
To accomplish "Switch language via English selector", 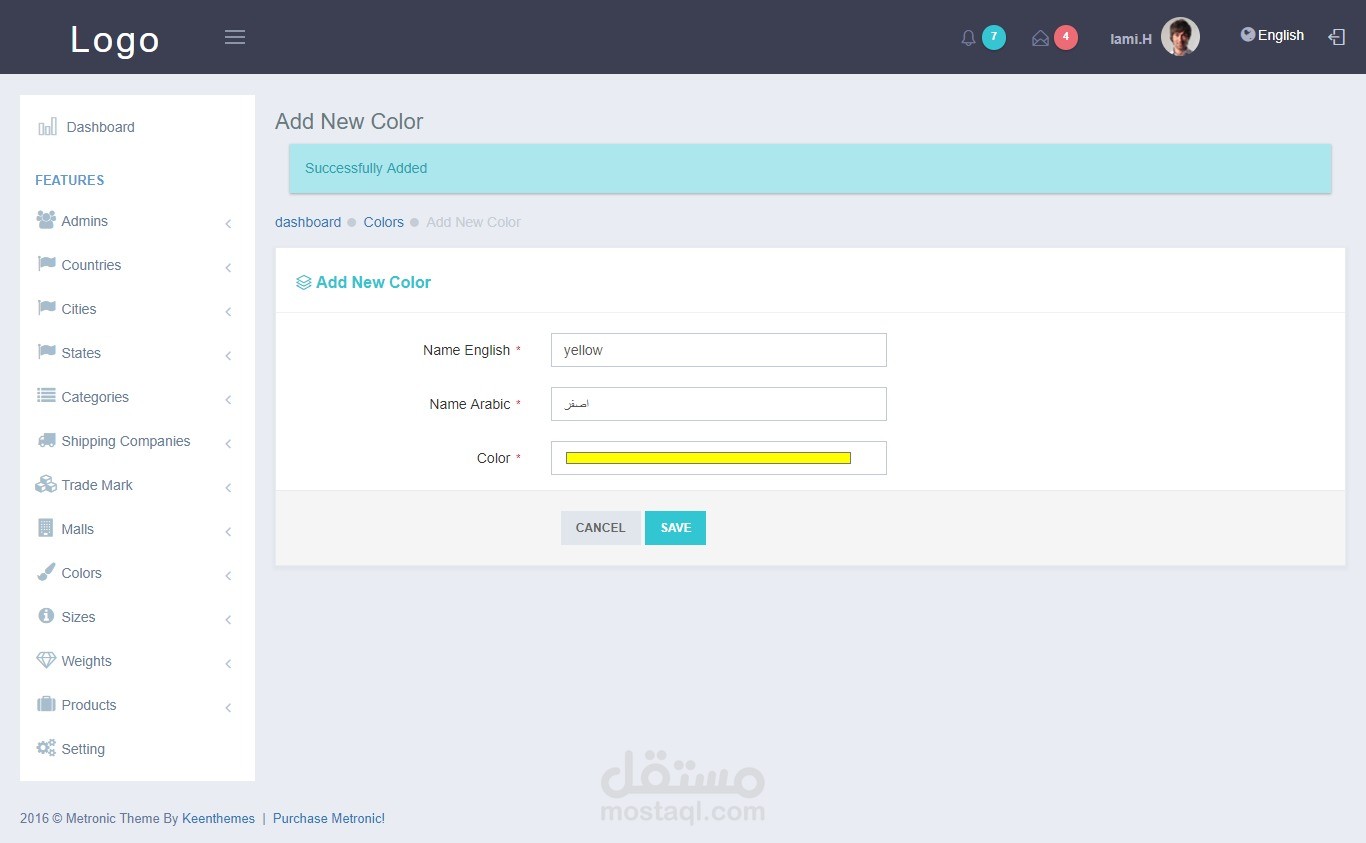I will tap(1273, 35).
